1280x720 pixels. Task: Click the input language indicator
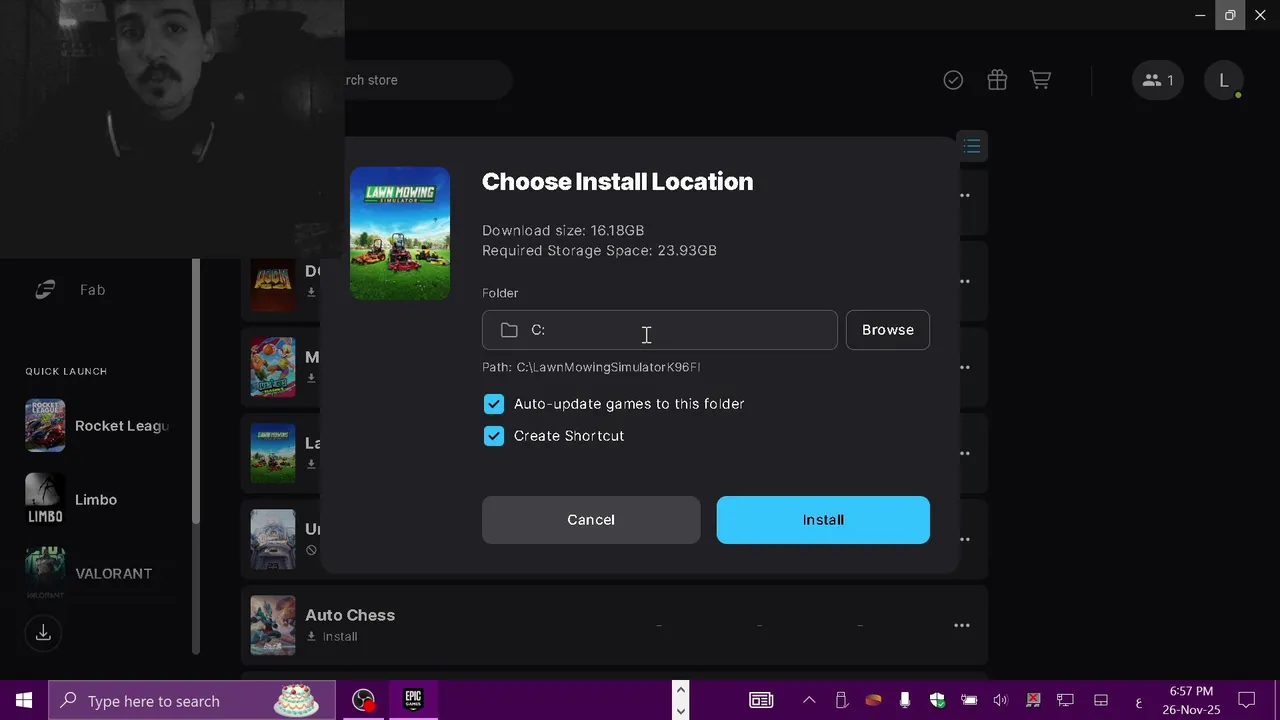pos(1138,701)
